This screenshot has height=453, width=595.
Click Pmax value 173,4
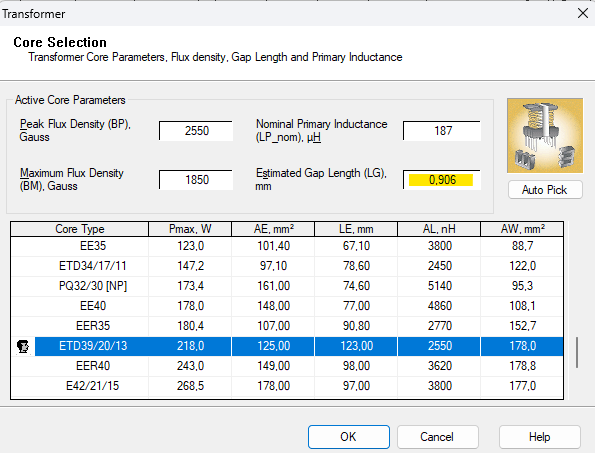[190, 286]
